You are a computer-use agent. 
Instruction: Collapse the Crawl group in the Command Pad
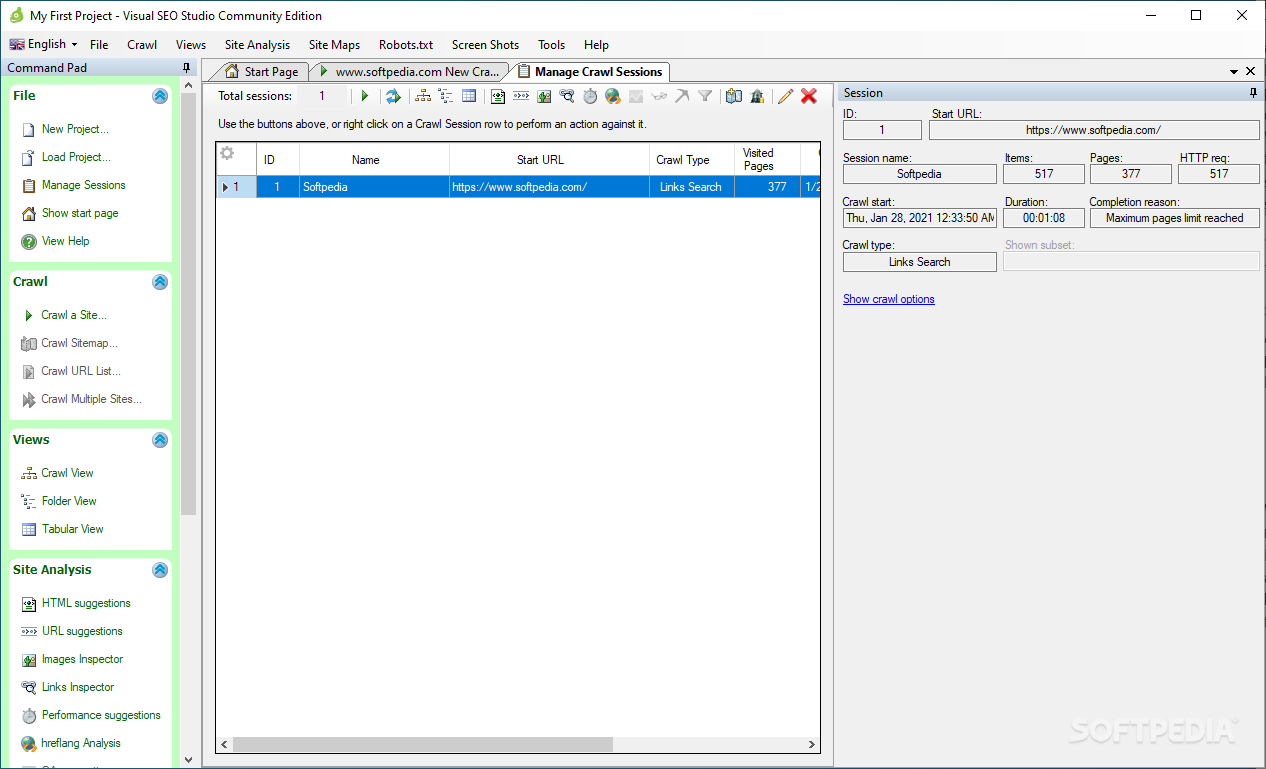[160, 282]
